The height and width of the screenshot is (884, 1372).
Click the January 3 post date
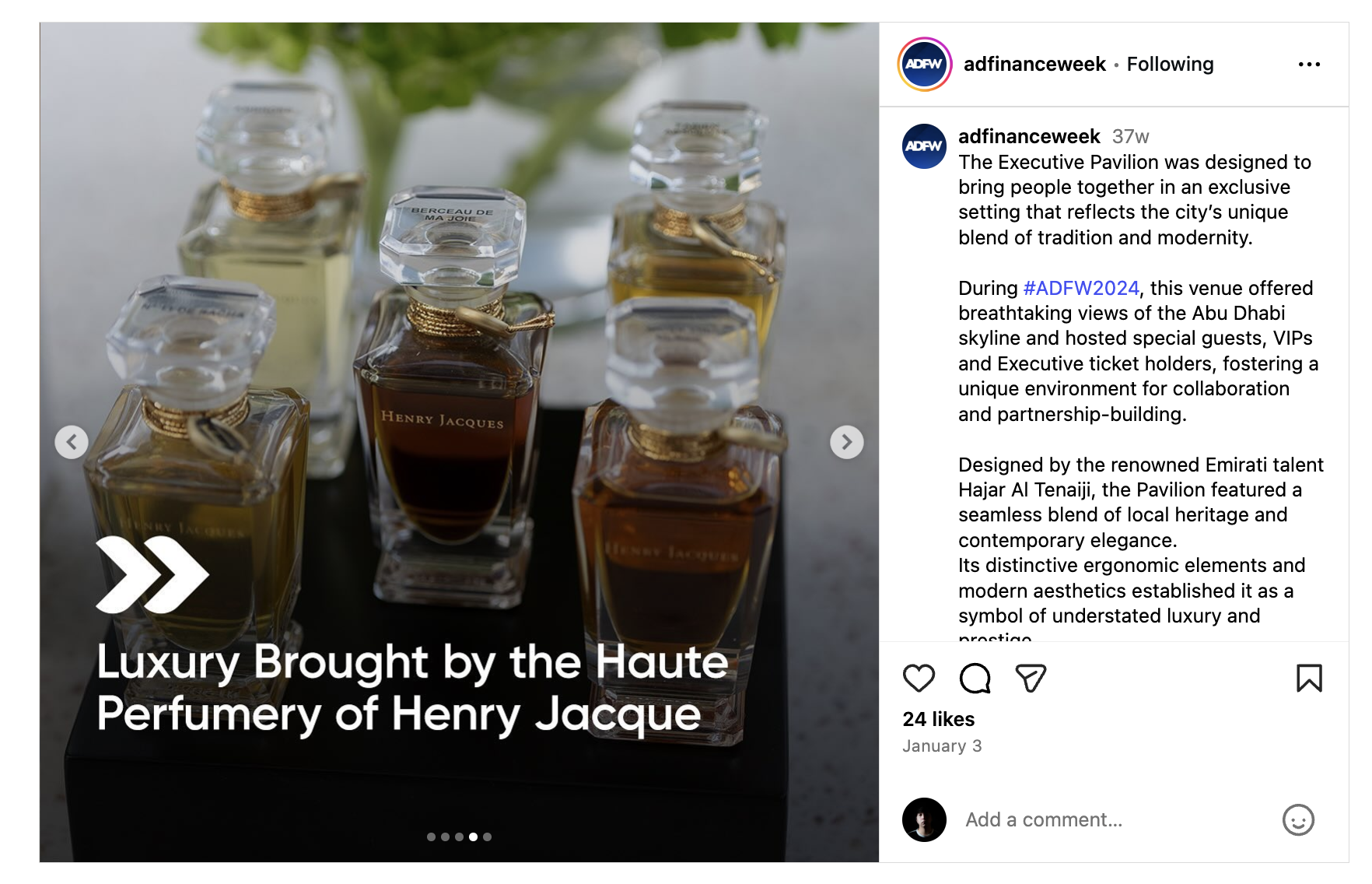point(942,746)
